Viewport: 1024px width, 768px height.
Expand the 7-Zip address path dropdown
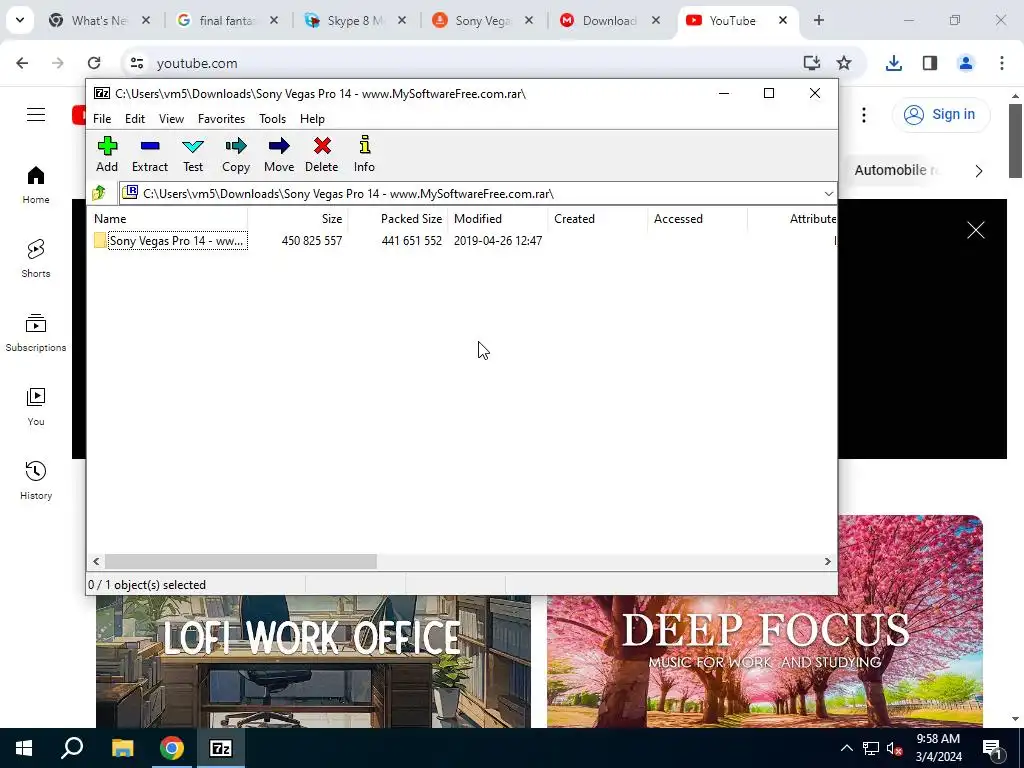[x=828, y=194]
